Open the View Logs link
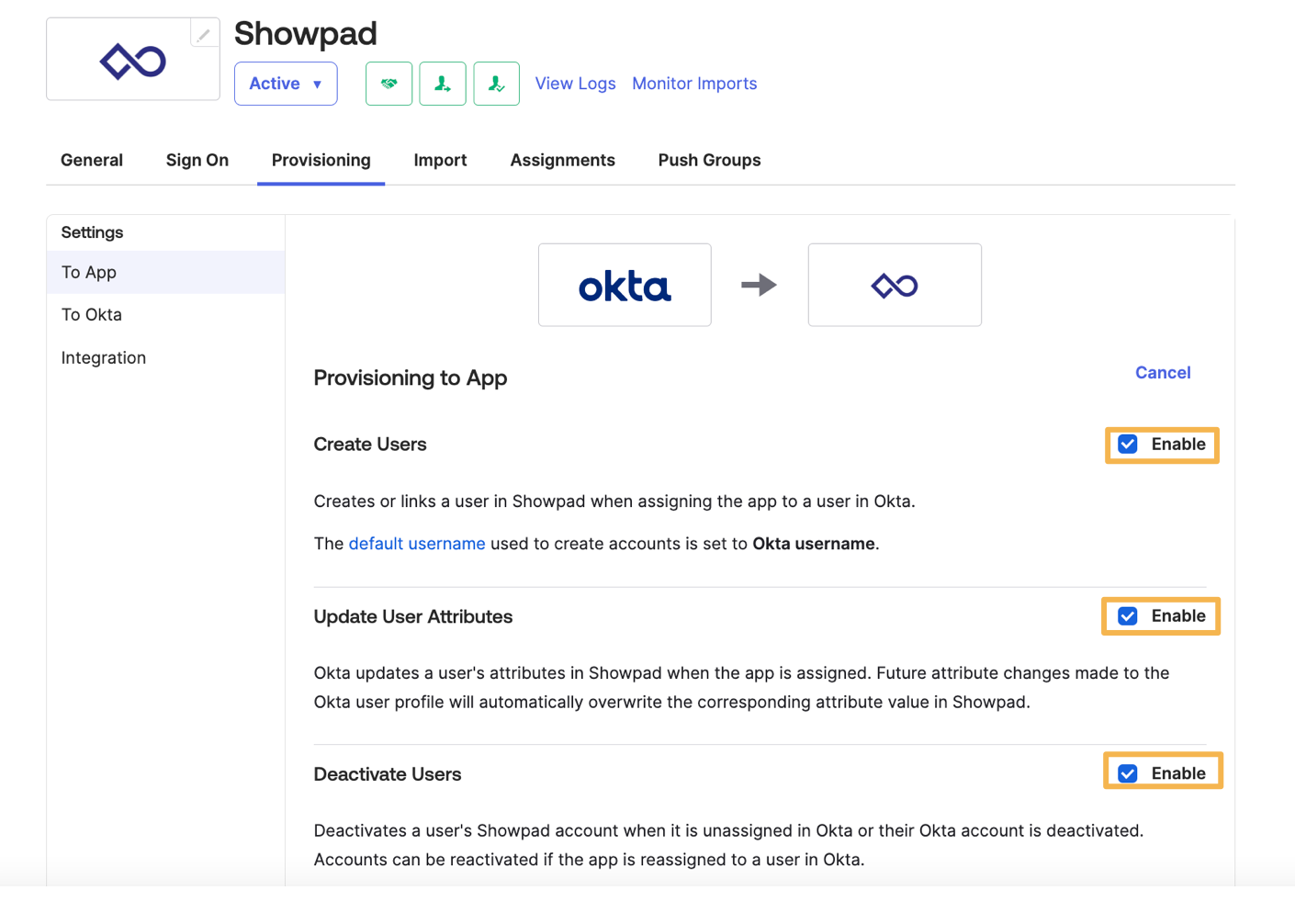Screen dimensions: 1295x924 pyautogui.click(x=575, y=84)
